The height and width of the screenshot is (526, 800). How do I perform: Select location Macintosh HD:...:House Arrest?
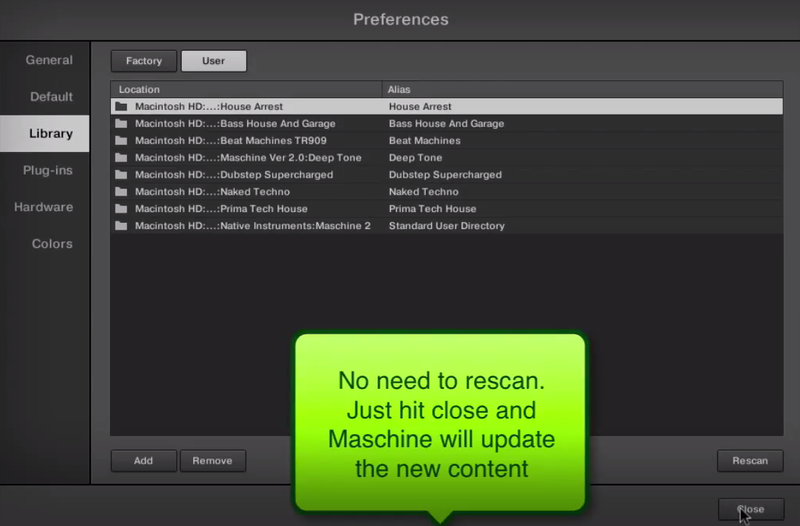coord(209,107)
